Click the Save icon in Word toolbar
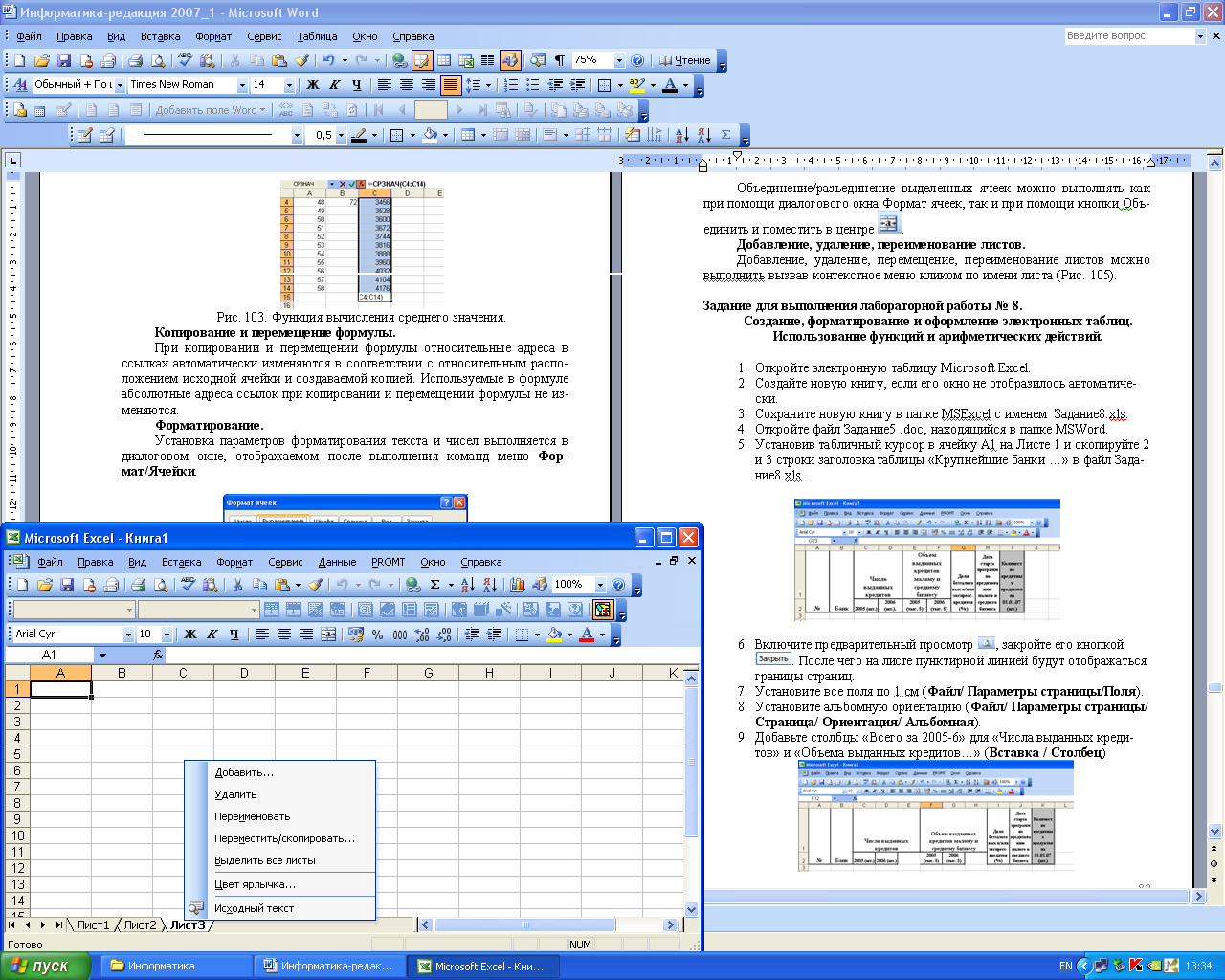 pyautogui.click(x=64, y=60)
